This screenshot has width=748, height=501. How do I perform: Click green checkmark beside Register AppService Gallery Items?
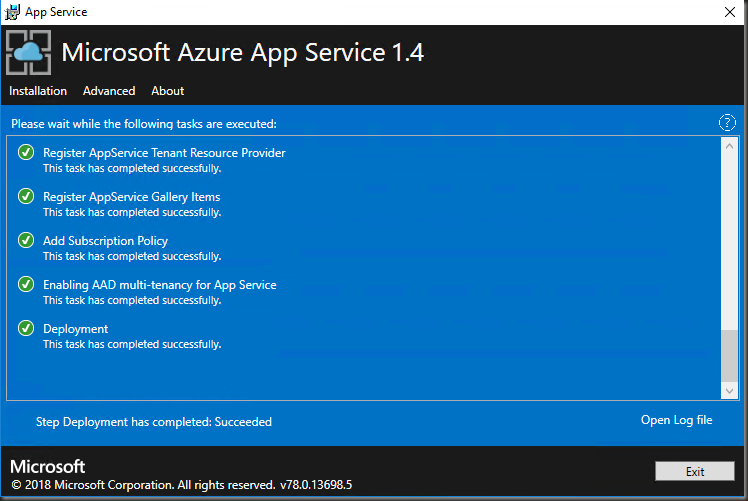26,197
